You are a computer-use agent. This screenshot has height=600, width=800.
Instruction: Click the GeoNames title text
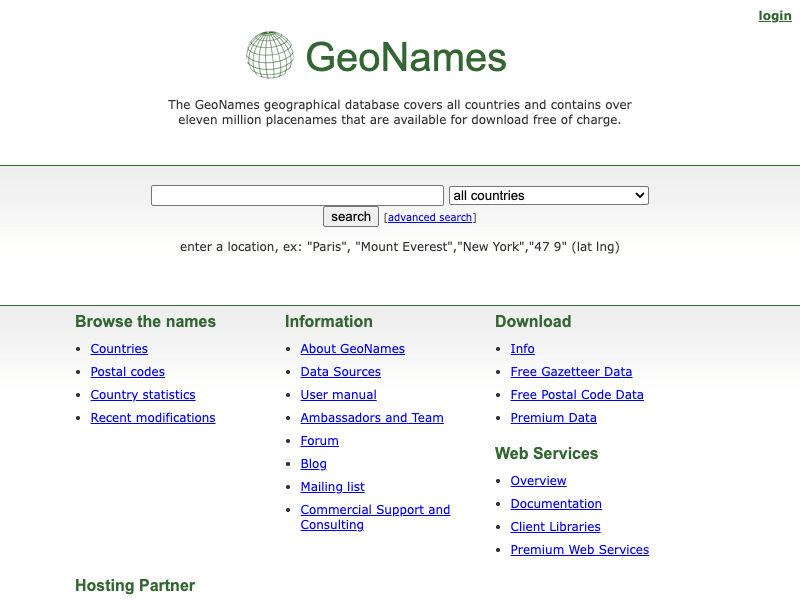point(406,57)
